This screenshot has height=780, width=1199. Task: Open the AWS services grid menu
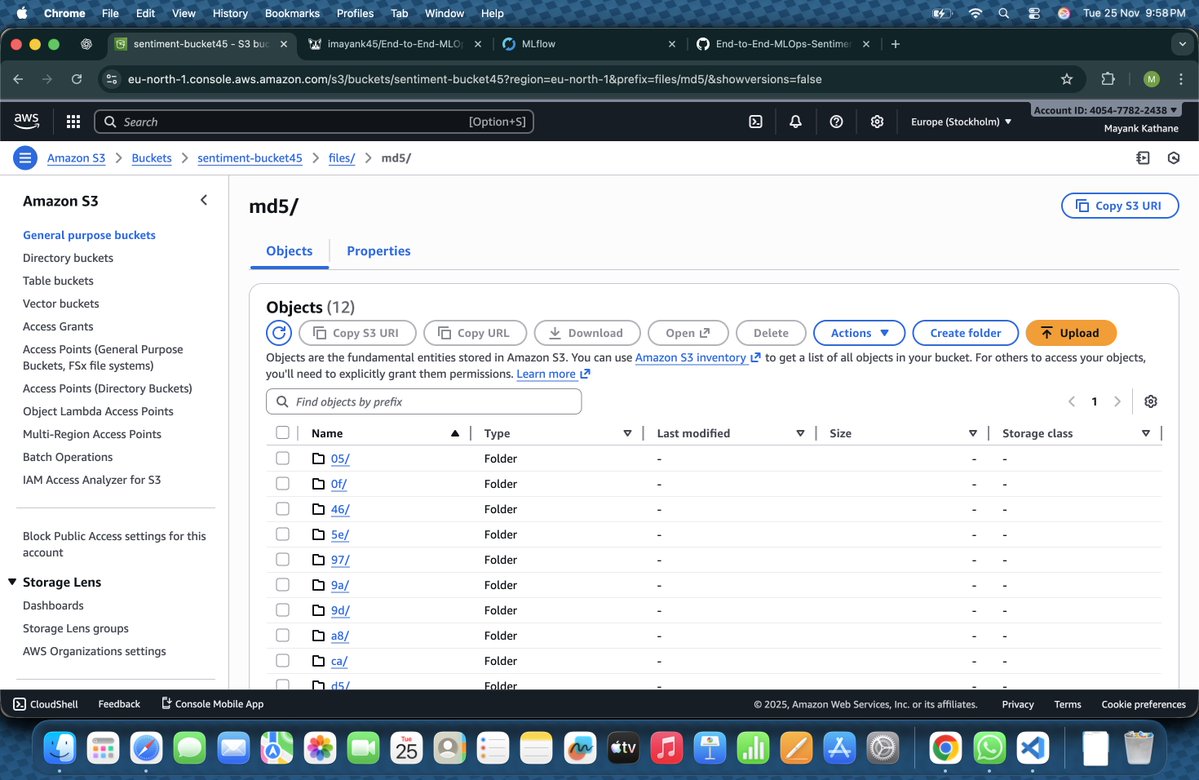click(x=72, y=121)
